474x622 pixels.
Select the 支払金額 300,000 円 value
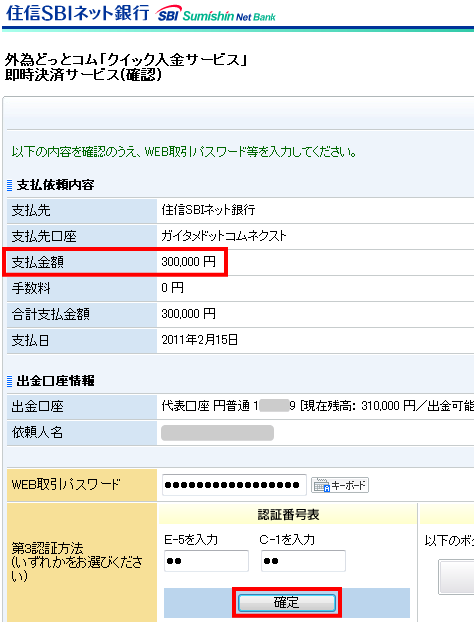point(188,262)
